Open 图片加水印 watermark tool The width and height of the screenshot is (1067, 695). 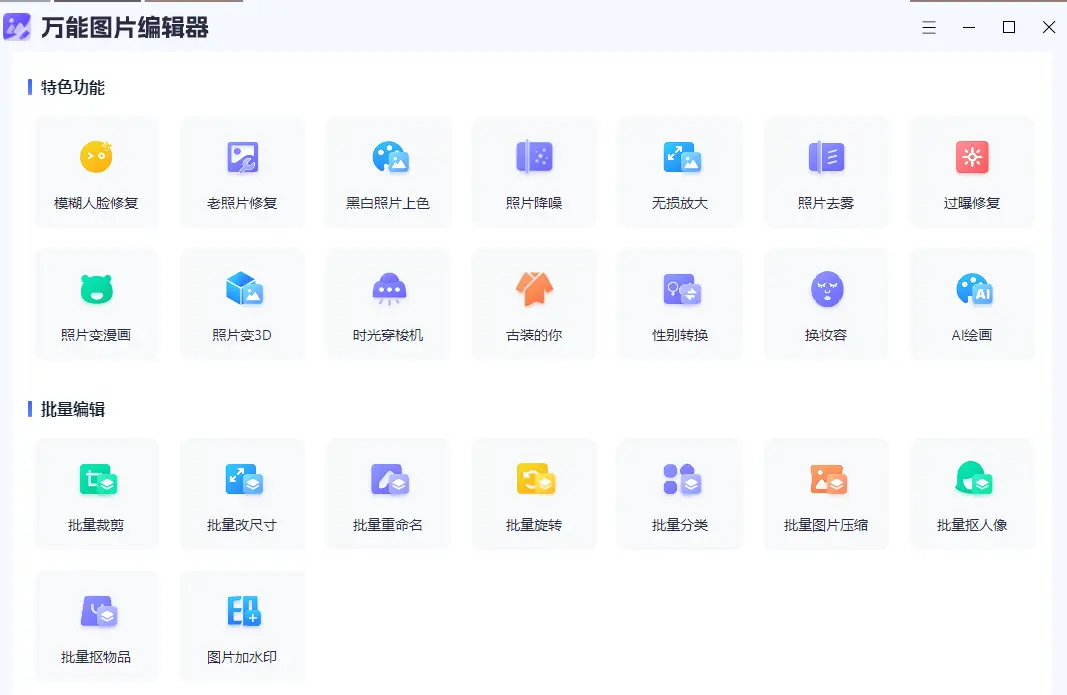[242, 626]
